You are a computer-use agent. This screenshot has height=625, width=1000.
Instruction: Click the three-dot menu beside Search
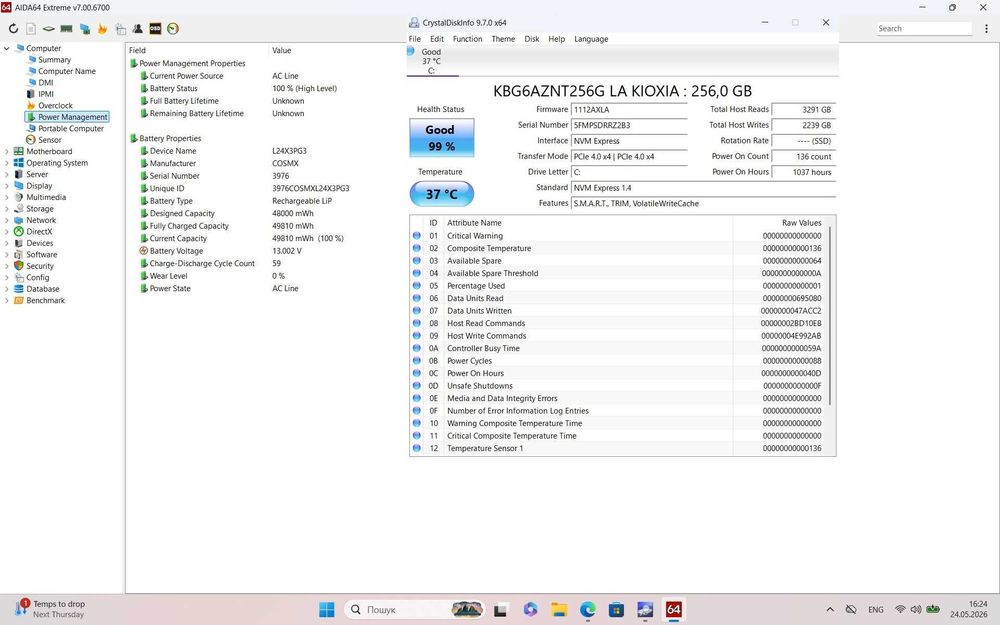[987, 29]
